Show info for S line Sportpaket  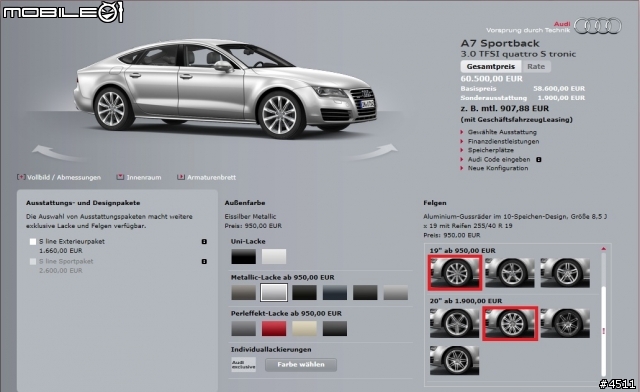[204, 261]
